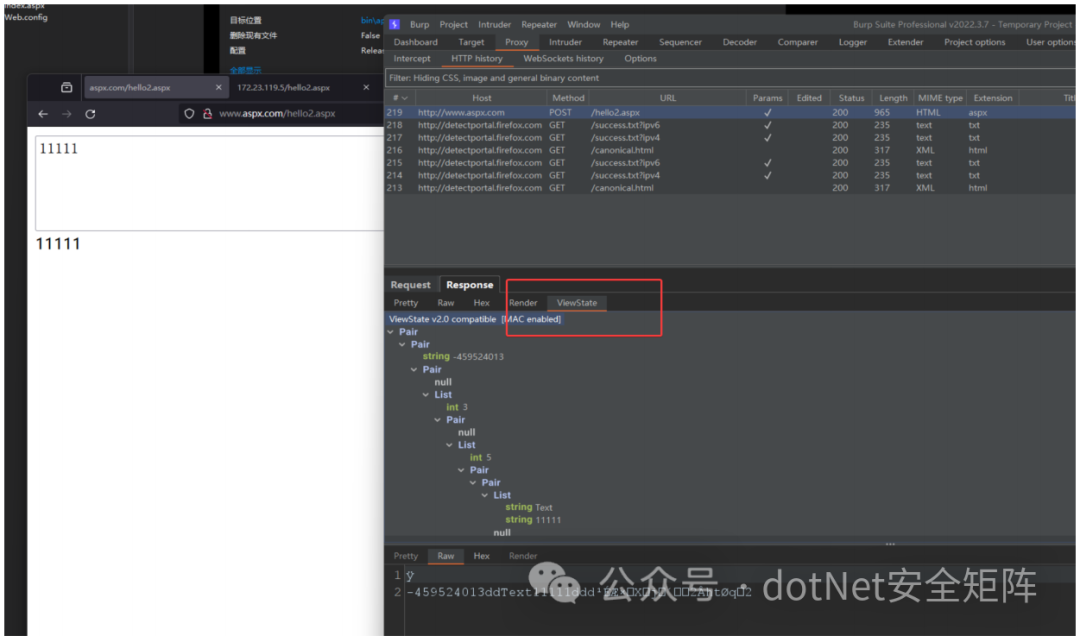Open the Proxy Options sub-tab

click(x=641, y=59)
